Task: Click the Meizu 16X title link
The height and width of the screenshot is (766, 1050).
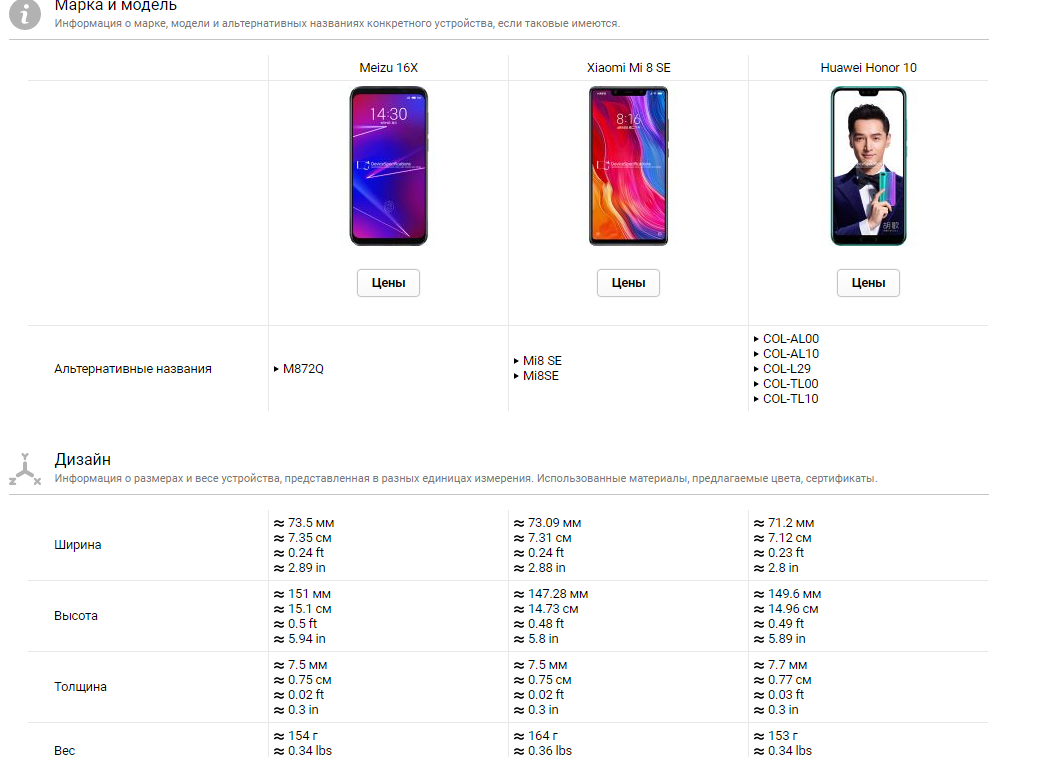Action: click(x=388, y=68)
